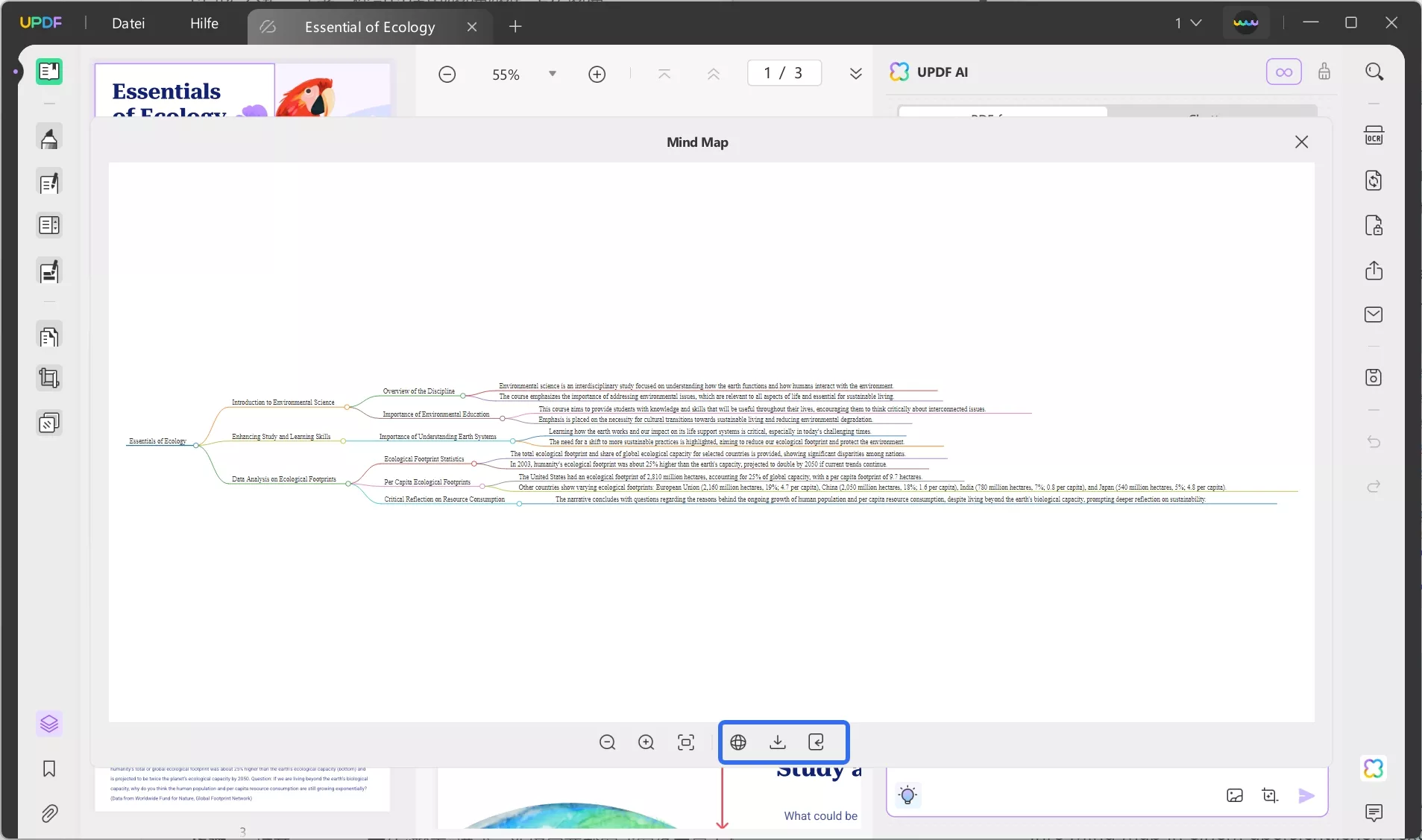Go to previous page arrow
Image resolution: width=1422 pixels, height=840 pixels.
pos(714,74)
